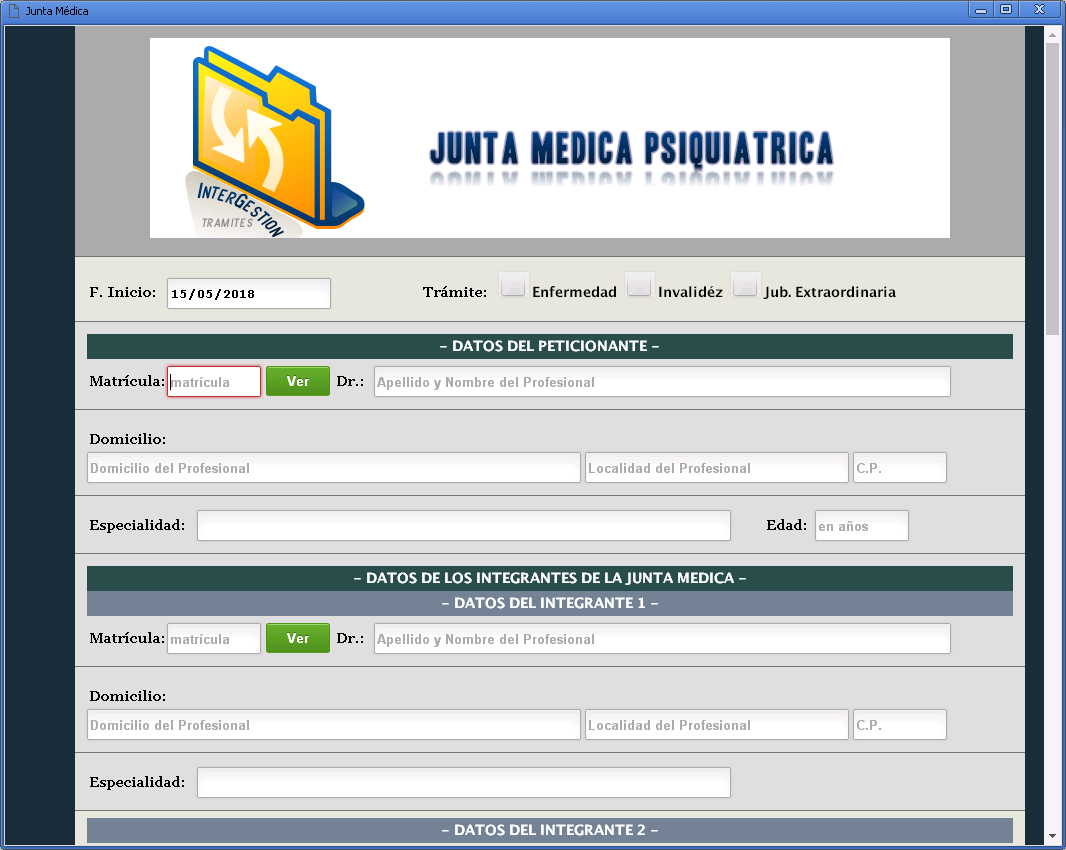Screen dimensions: 1066x850
Task: Click the scrollbar up arrow
Action: pos(1052,35)
